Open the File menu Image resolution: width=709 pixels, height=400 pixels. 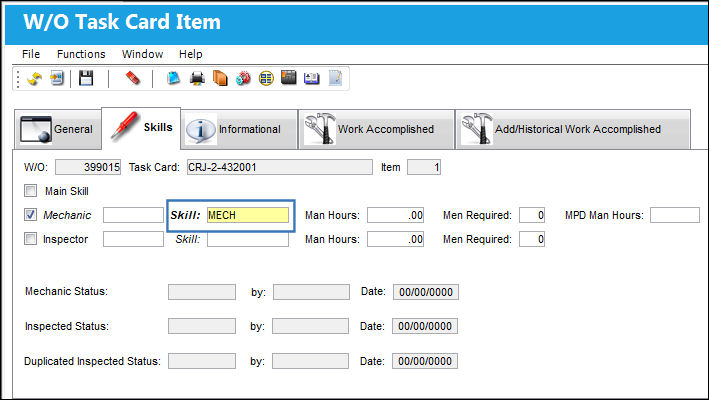[x=31, y=54]
